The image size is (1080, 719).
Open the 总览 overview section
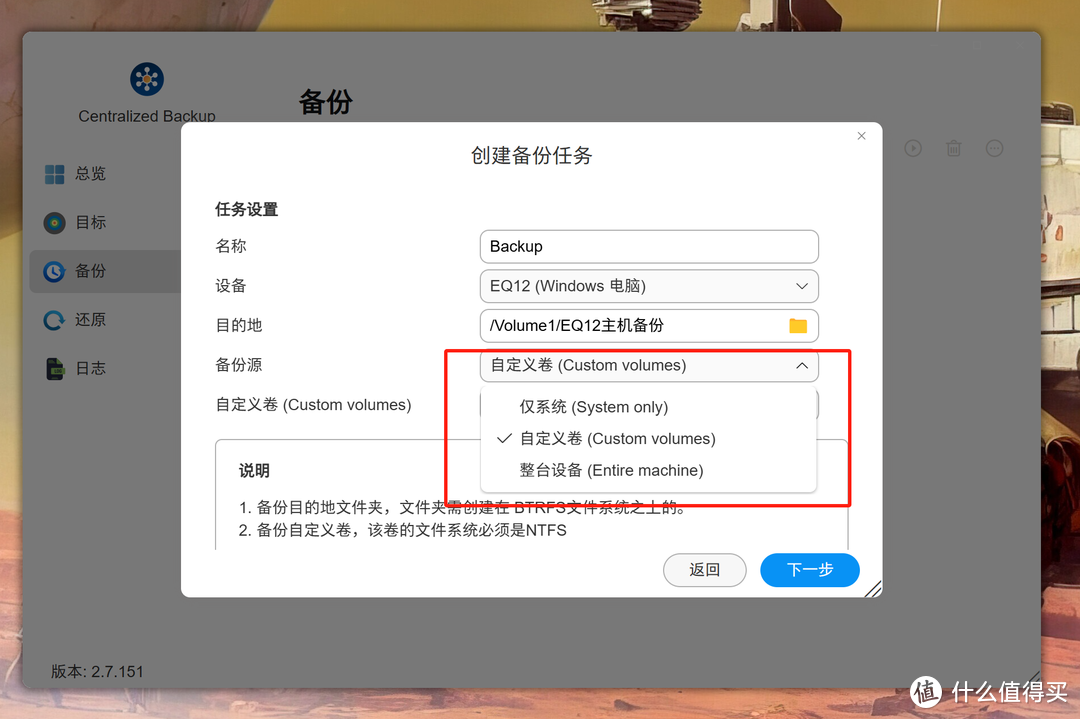tap(76, 174)
